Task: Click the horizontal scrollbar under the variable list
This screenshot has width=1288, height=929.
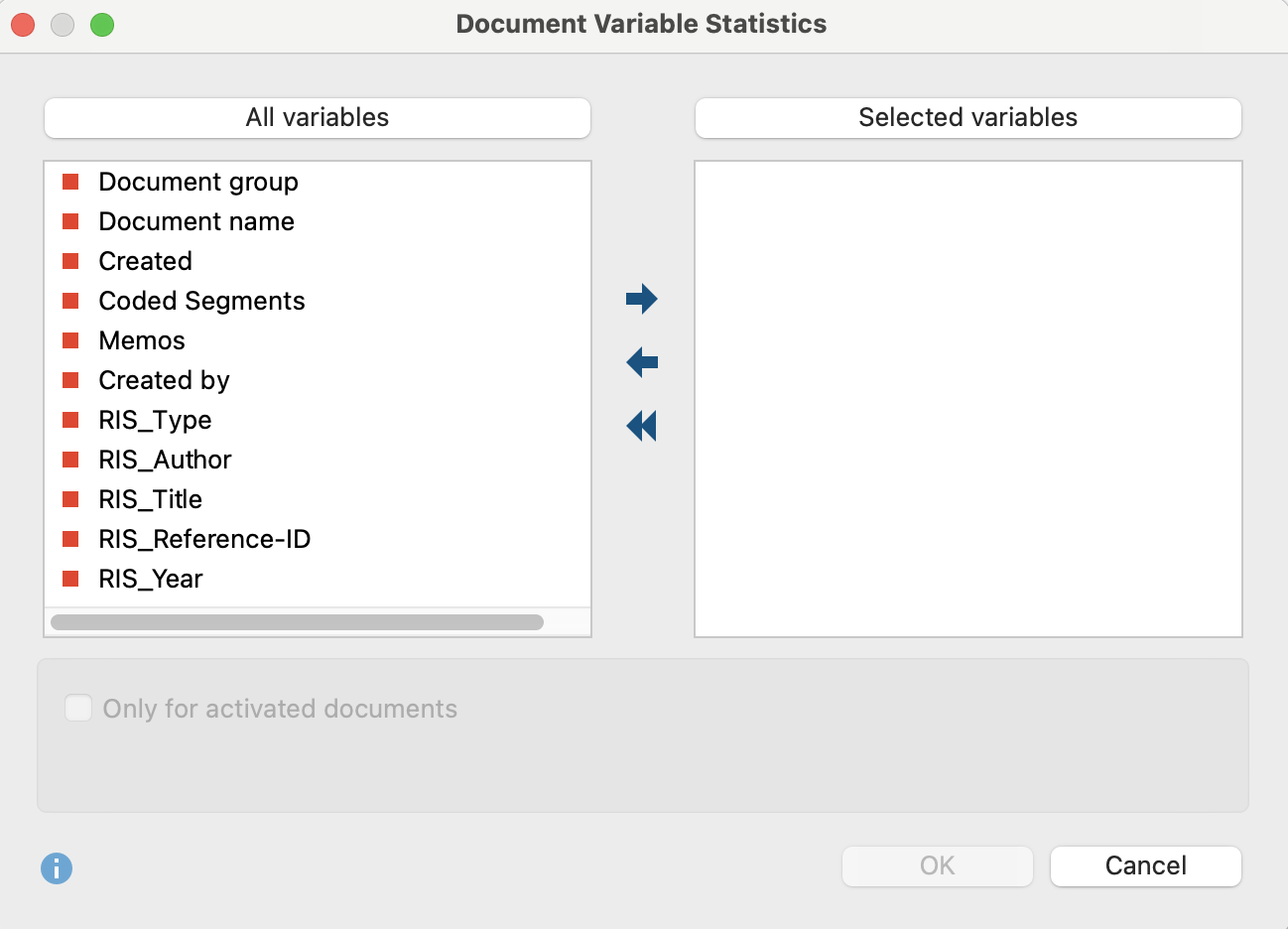Action: (x=296, y=621)
